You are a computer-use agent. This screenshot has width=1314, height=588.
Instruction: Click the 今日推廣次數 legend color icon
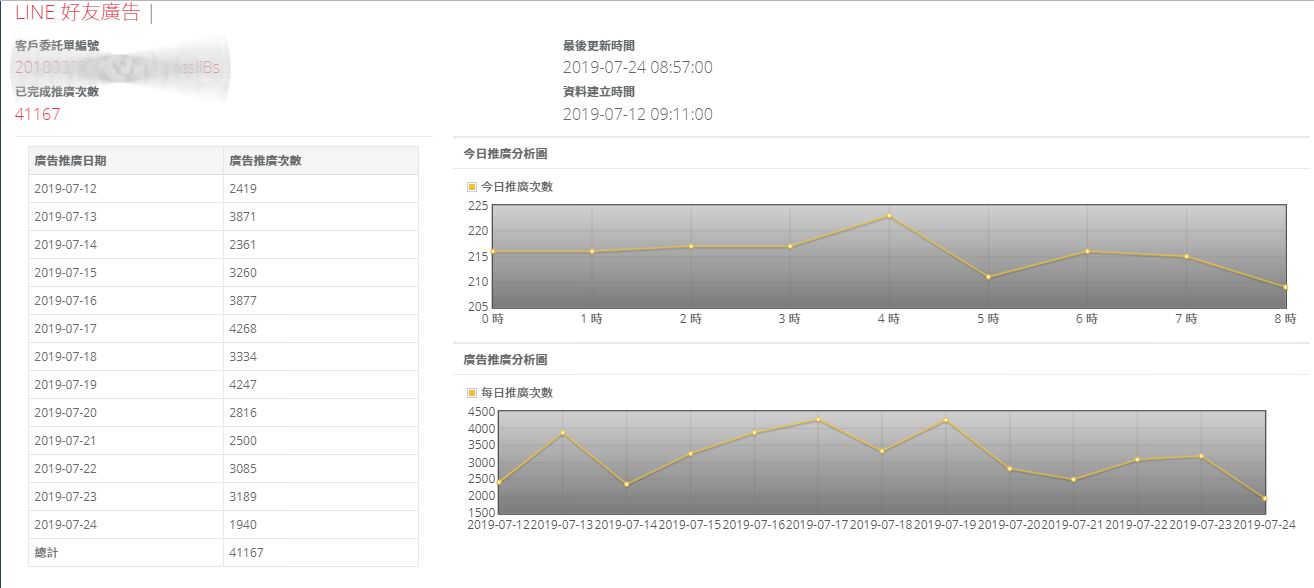pos(472,187)
